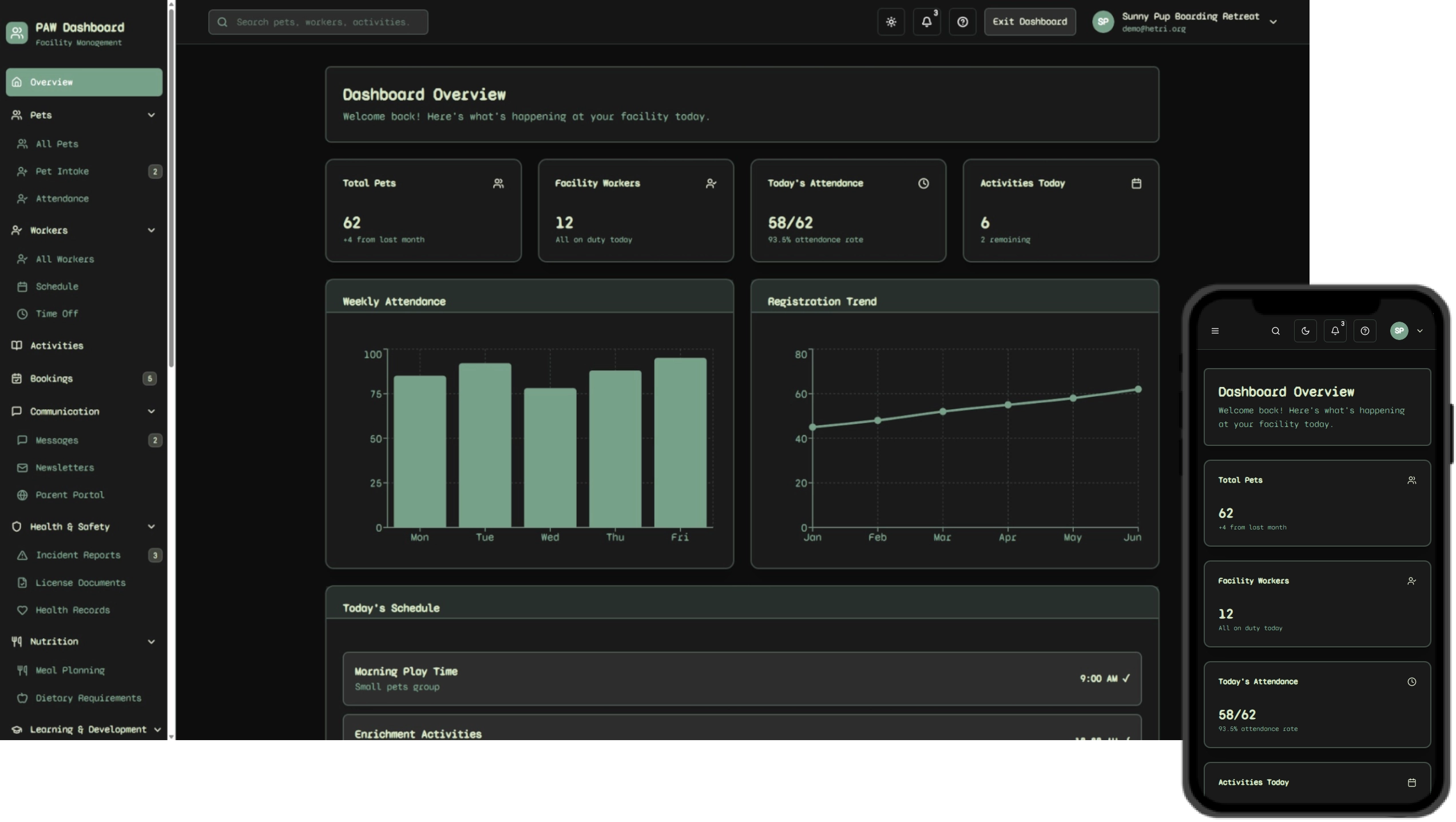Expand Learning & Development section
1456x822 pixels.
point(157,729)
